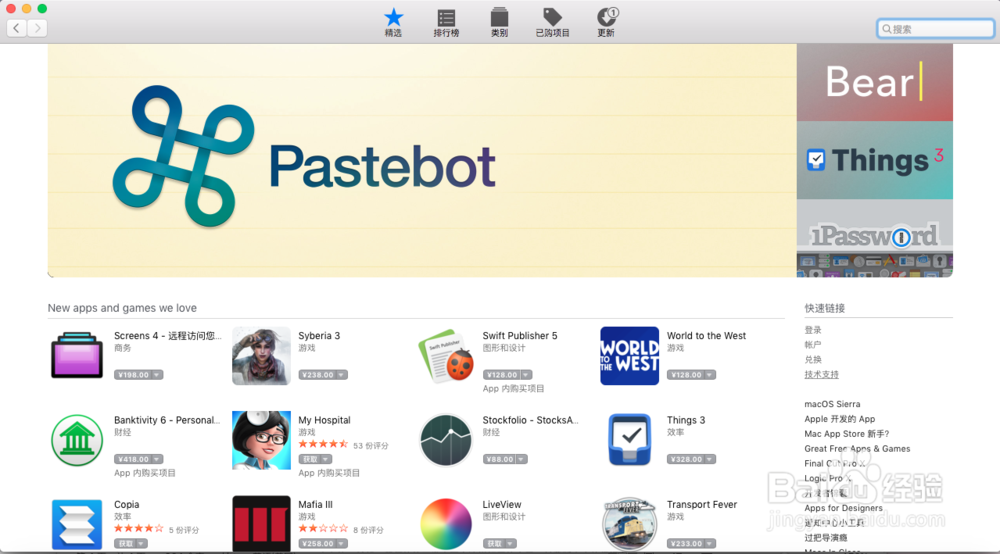Click the Copia title text
The height and width of the screenshot is (554, 1000).
coord(126,504)
